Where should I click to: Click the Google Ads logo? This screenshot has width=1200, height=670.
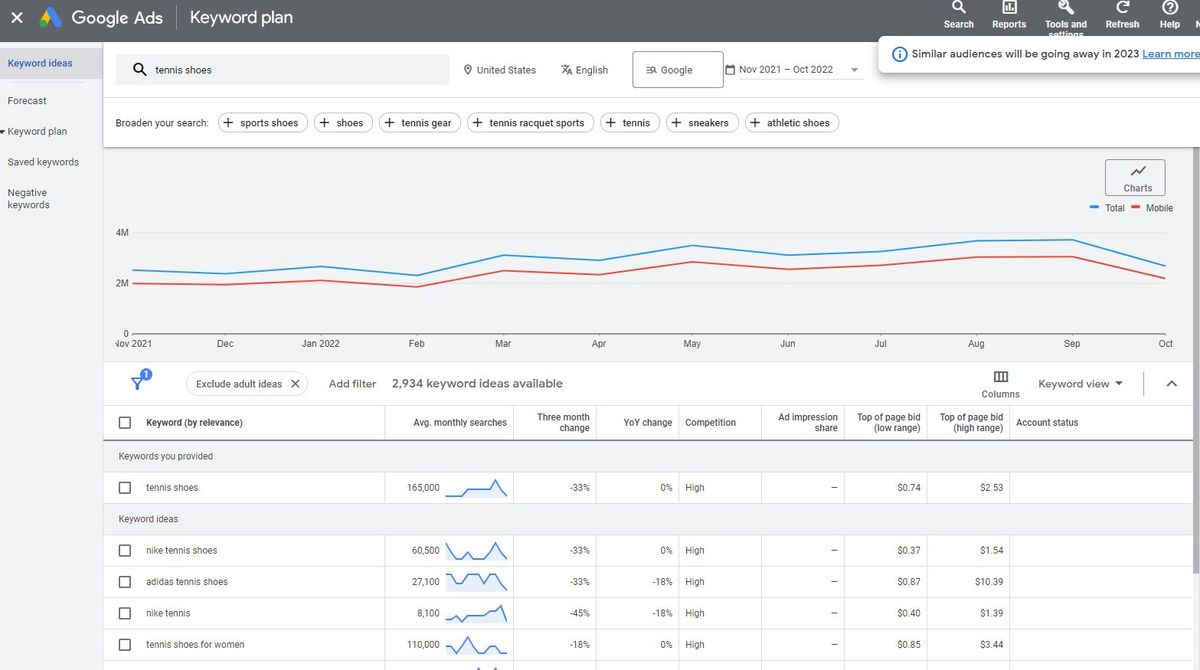point(51,18)
